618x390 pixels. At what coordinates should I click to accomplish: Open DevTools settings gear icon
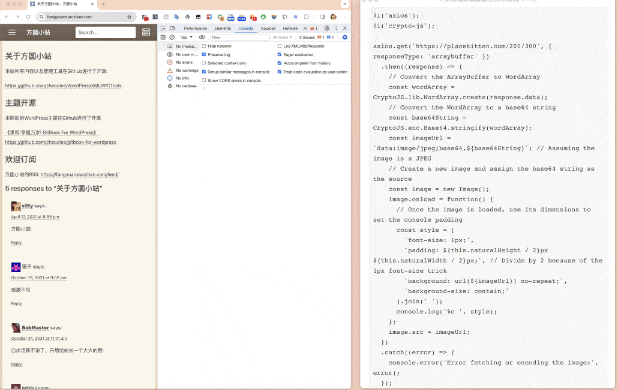(327, 28)
